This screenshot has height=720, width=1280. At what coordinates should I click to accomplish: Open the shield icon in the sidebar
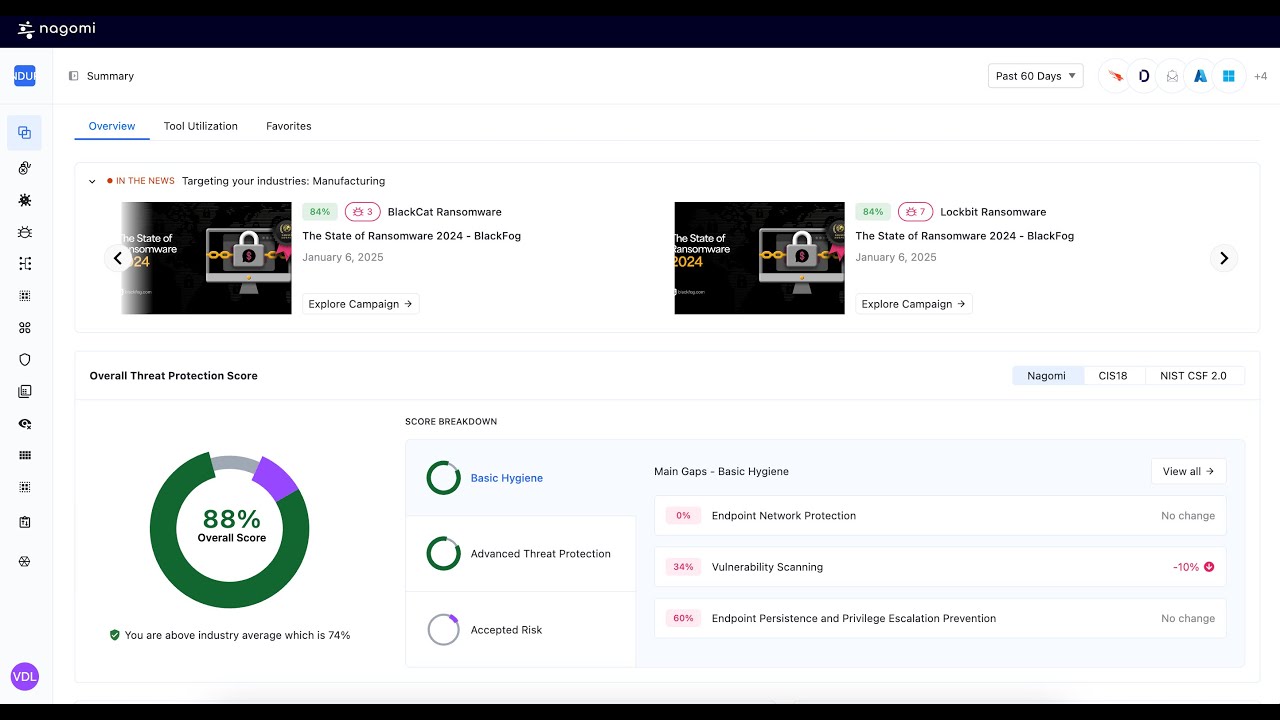click(x=25, y=360)
